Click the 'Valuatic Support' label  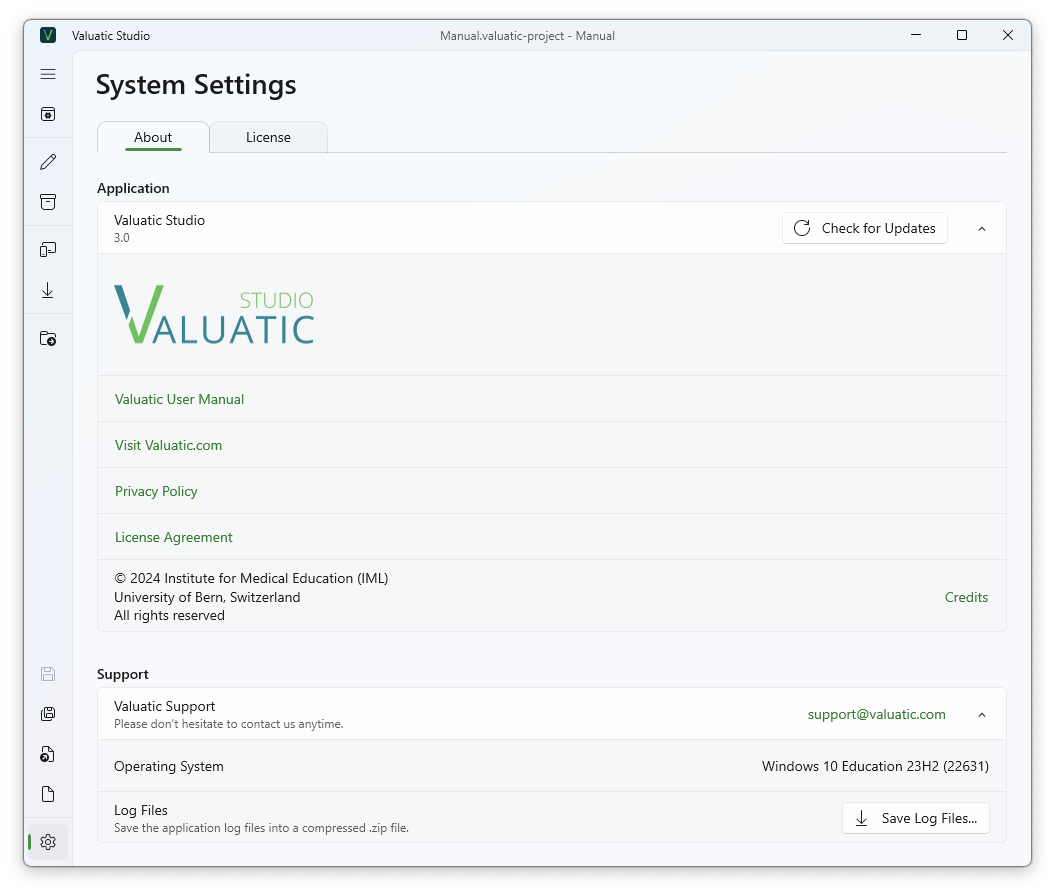[165, 706]
